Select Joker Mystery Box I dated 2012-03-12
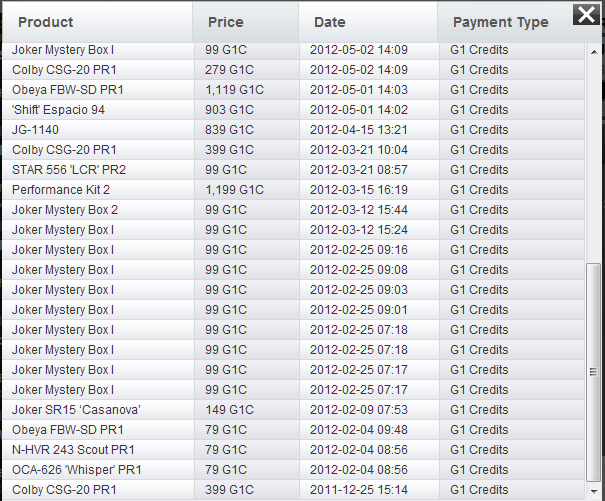 coord(63,230)
